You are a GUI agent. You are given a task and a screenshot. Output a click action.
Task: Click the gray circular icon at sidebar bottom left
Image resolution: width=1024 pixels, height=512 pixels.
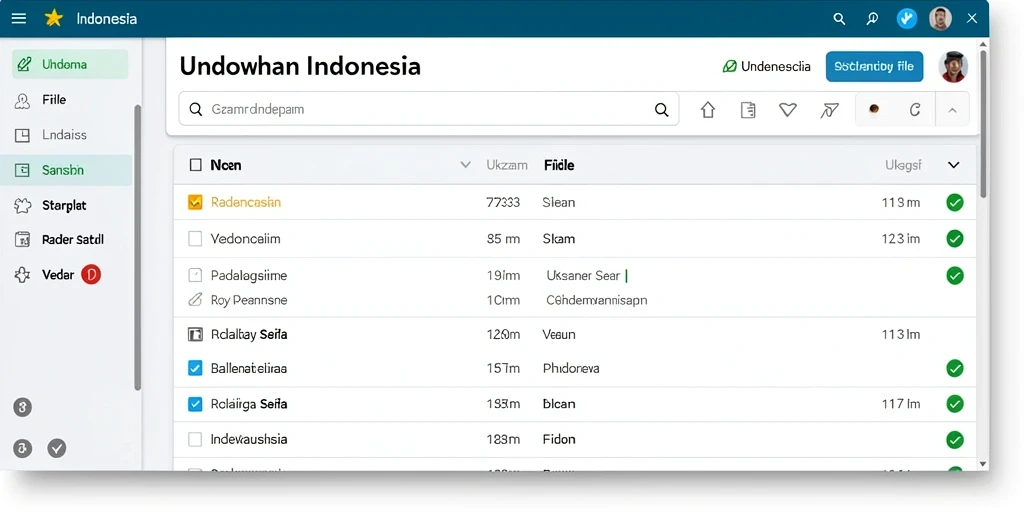(22, 448)
